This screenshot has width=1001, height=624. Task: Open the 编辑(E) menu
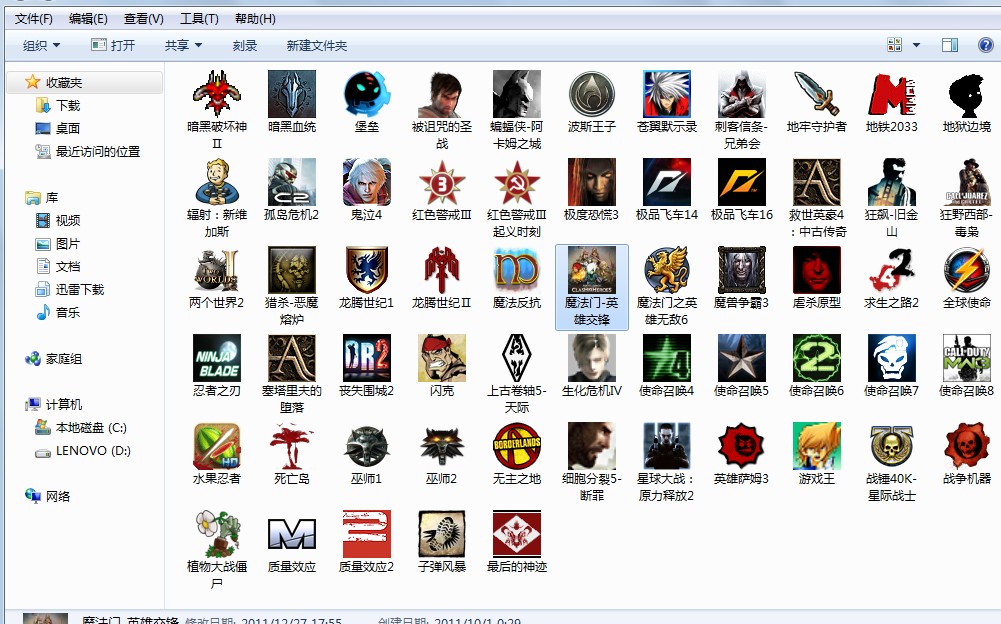click(88, 19)
